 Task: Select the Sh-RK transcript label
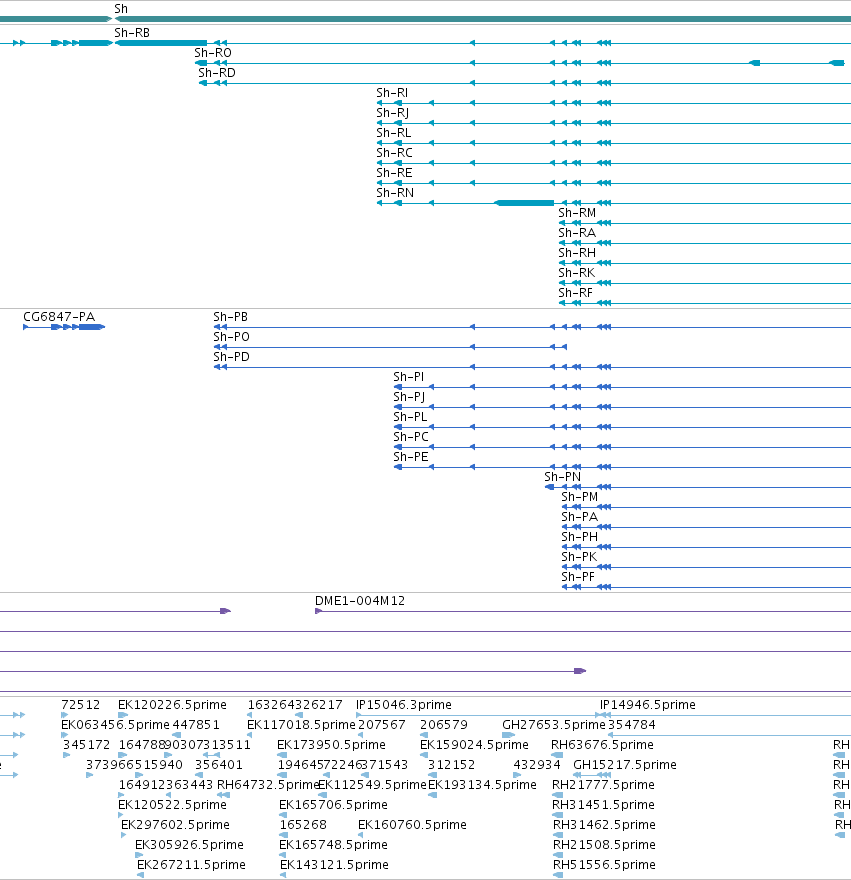577,273
